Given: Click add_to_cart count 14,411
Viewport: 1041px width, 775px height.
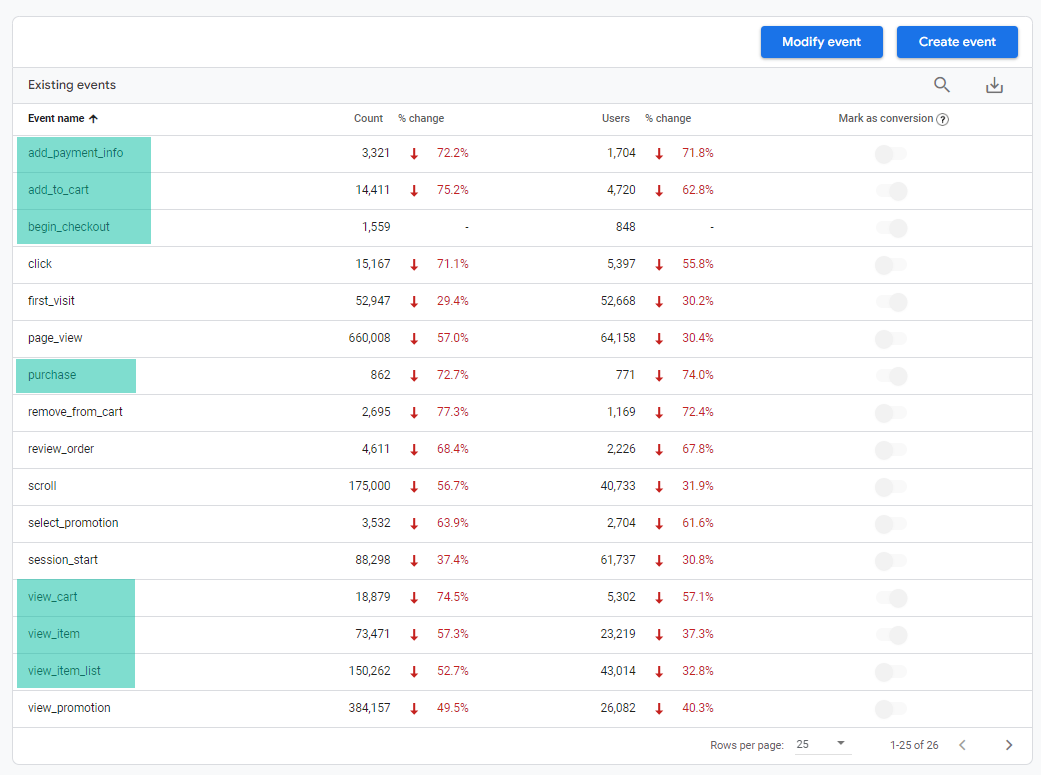Looking at the screenshot, I should click(372, 190).
